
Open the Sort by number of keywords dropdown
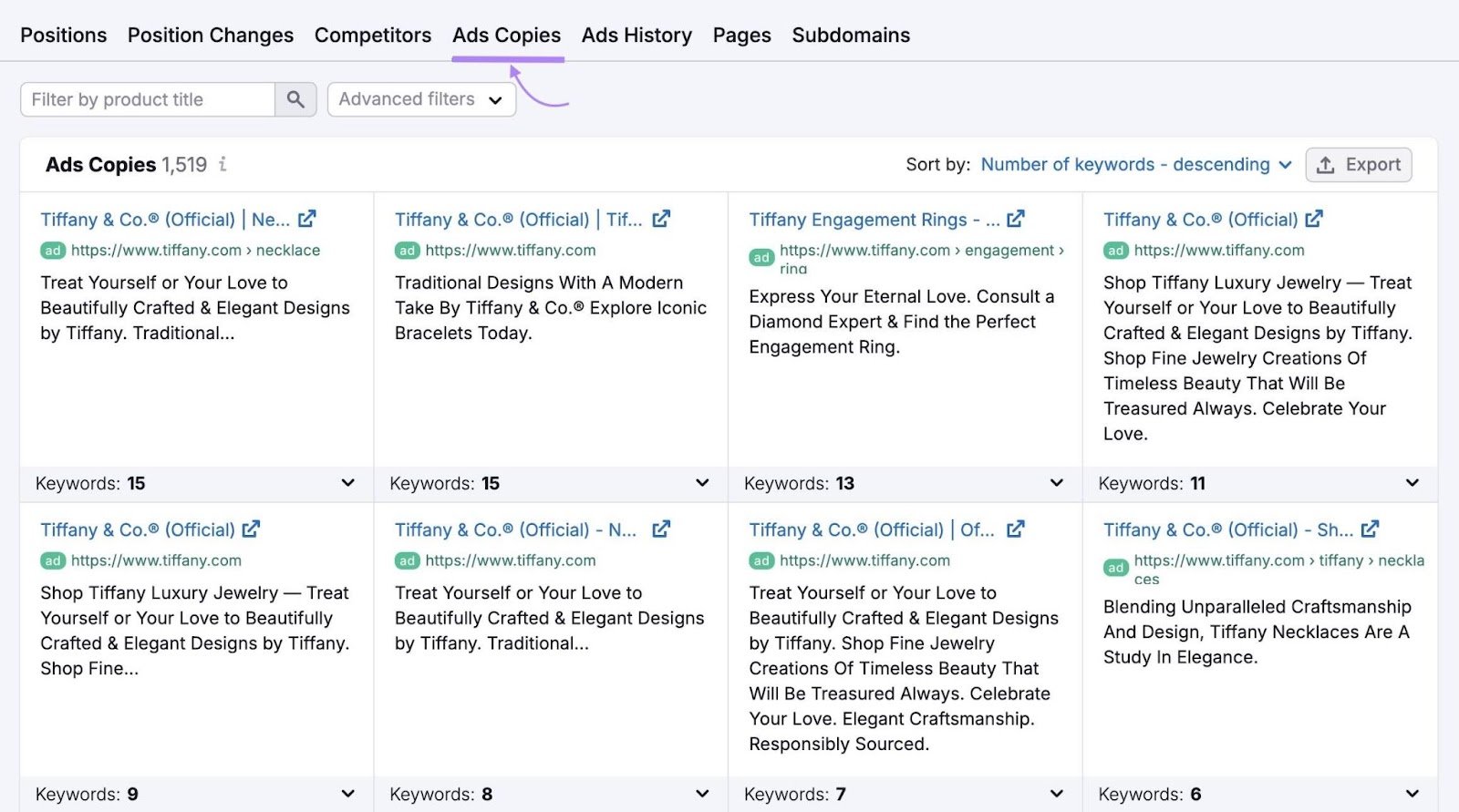click(1135, 165)
